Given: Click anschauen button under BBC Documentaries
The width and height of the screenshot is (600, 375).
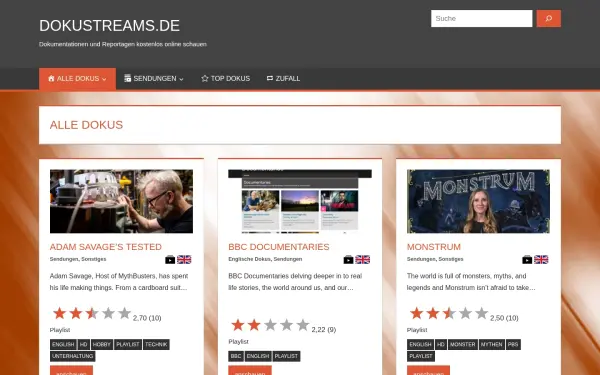Looking at the screenshot, I should pos(250,370).
